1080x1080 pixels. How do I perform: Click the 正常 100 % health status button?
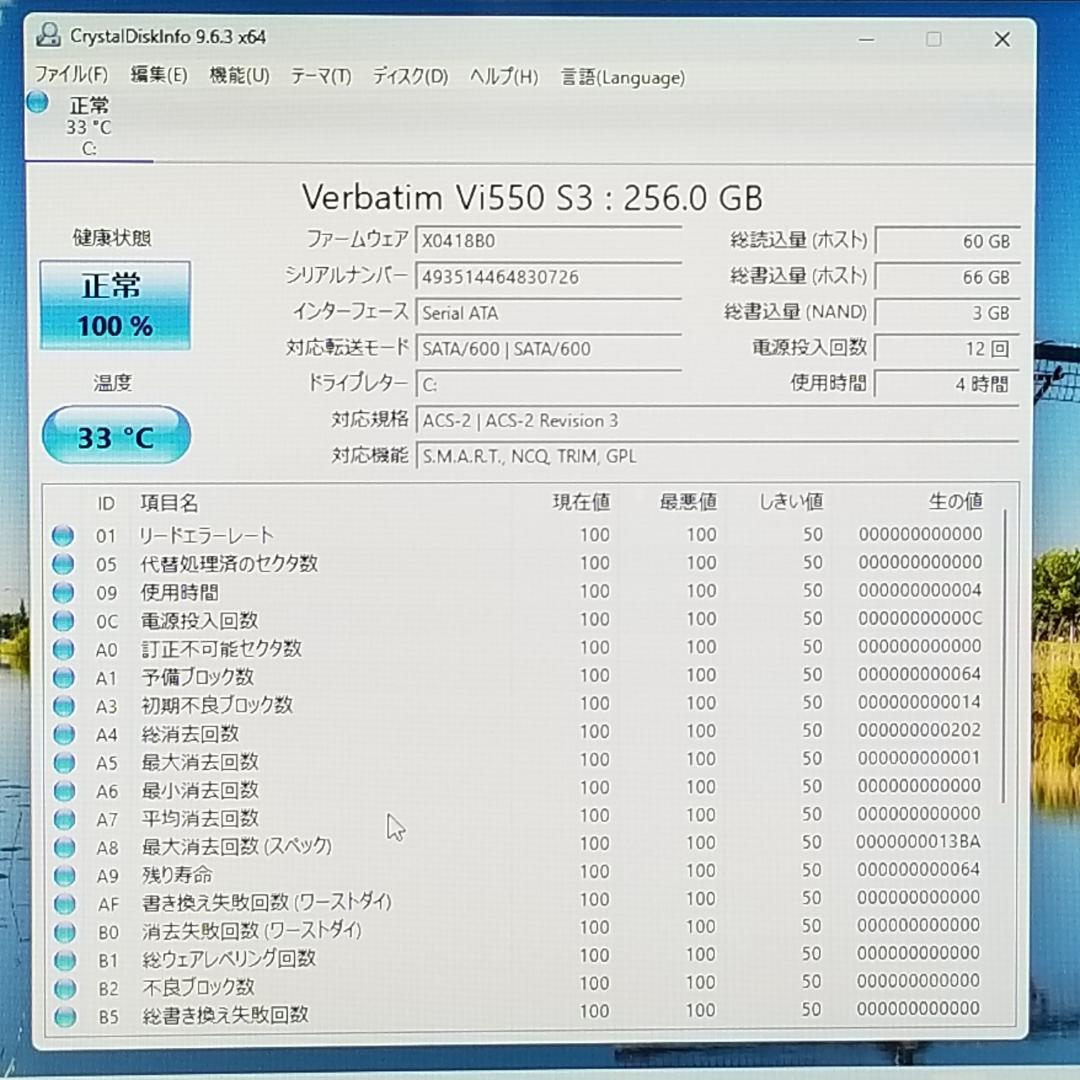click(x=115, y=304)
